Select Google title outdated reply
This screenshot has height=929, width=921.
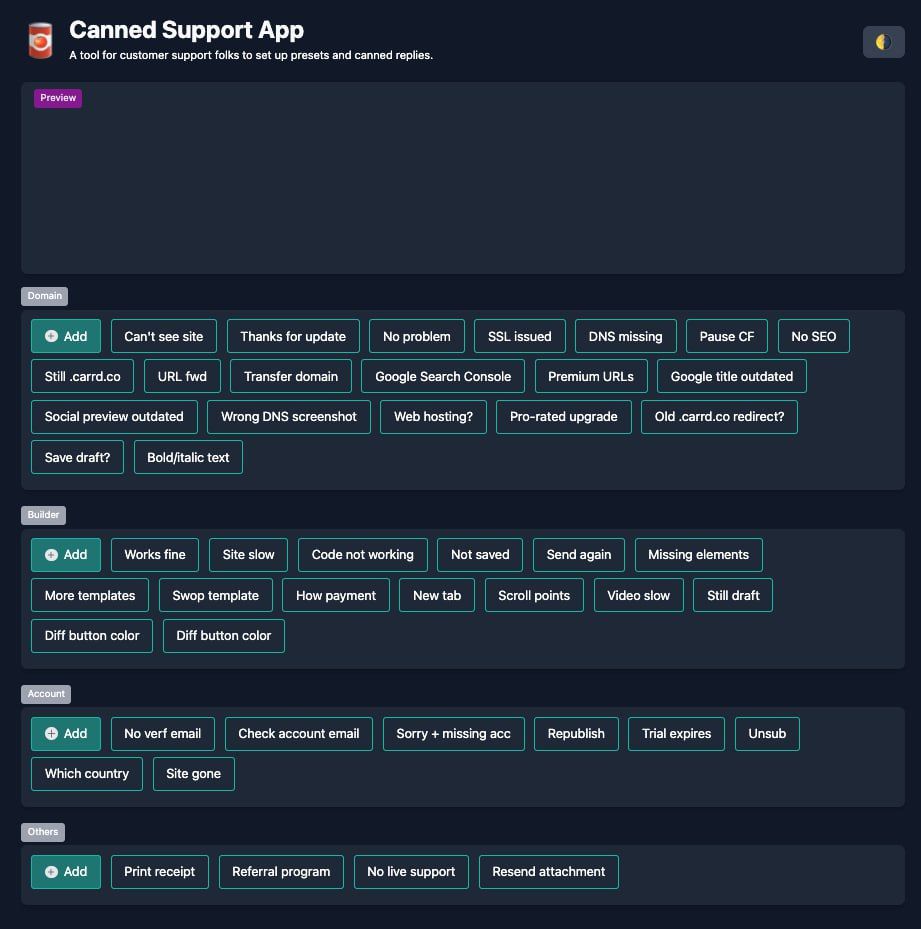click(731, 376)
